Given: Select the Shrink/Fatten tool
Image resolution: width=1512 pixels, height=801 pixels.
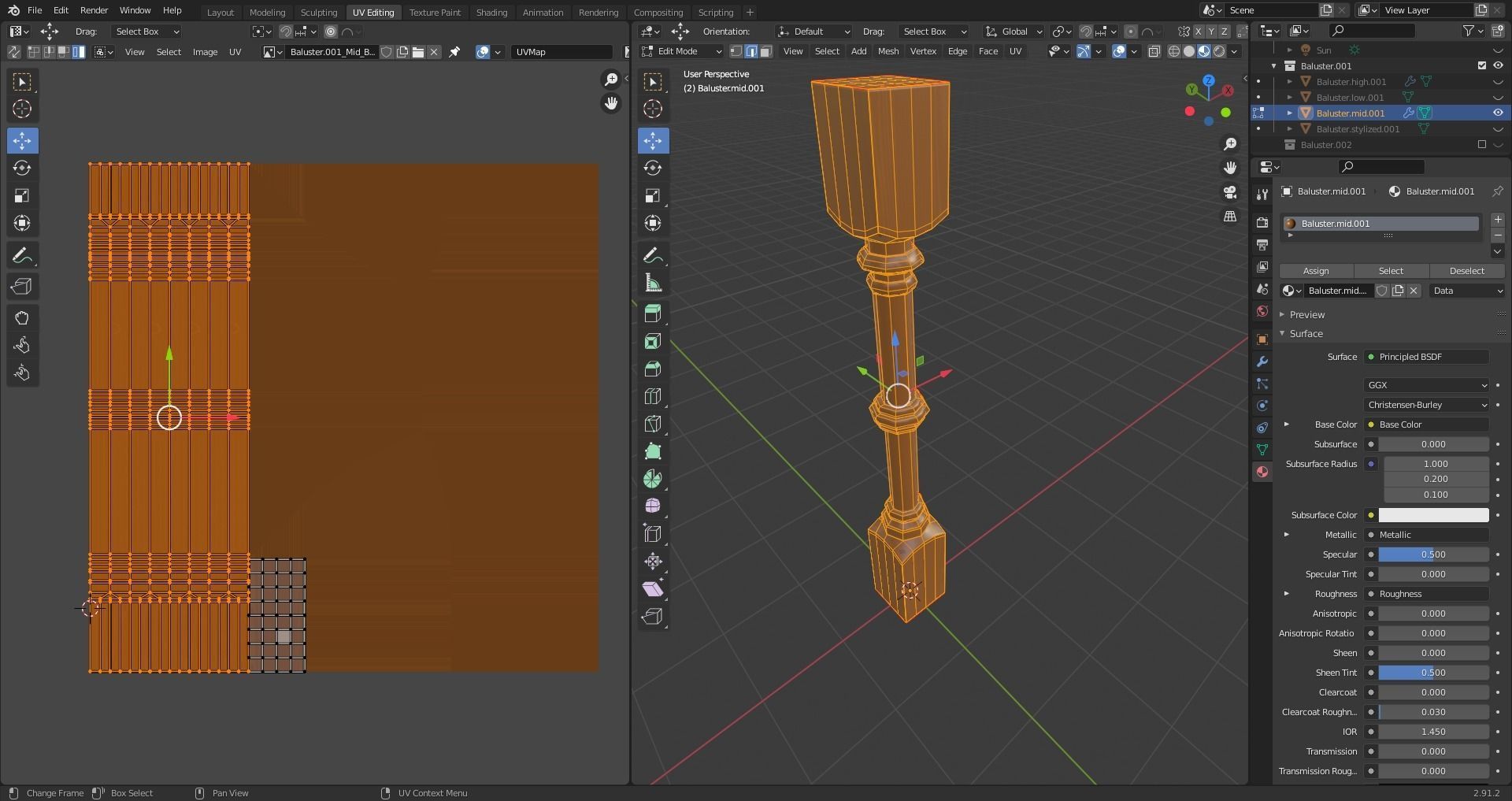Looking at the screenshot, I should (x=653, y=561).
